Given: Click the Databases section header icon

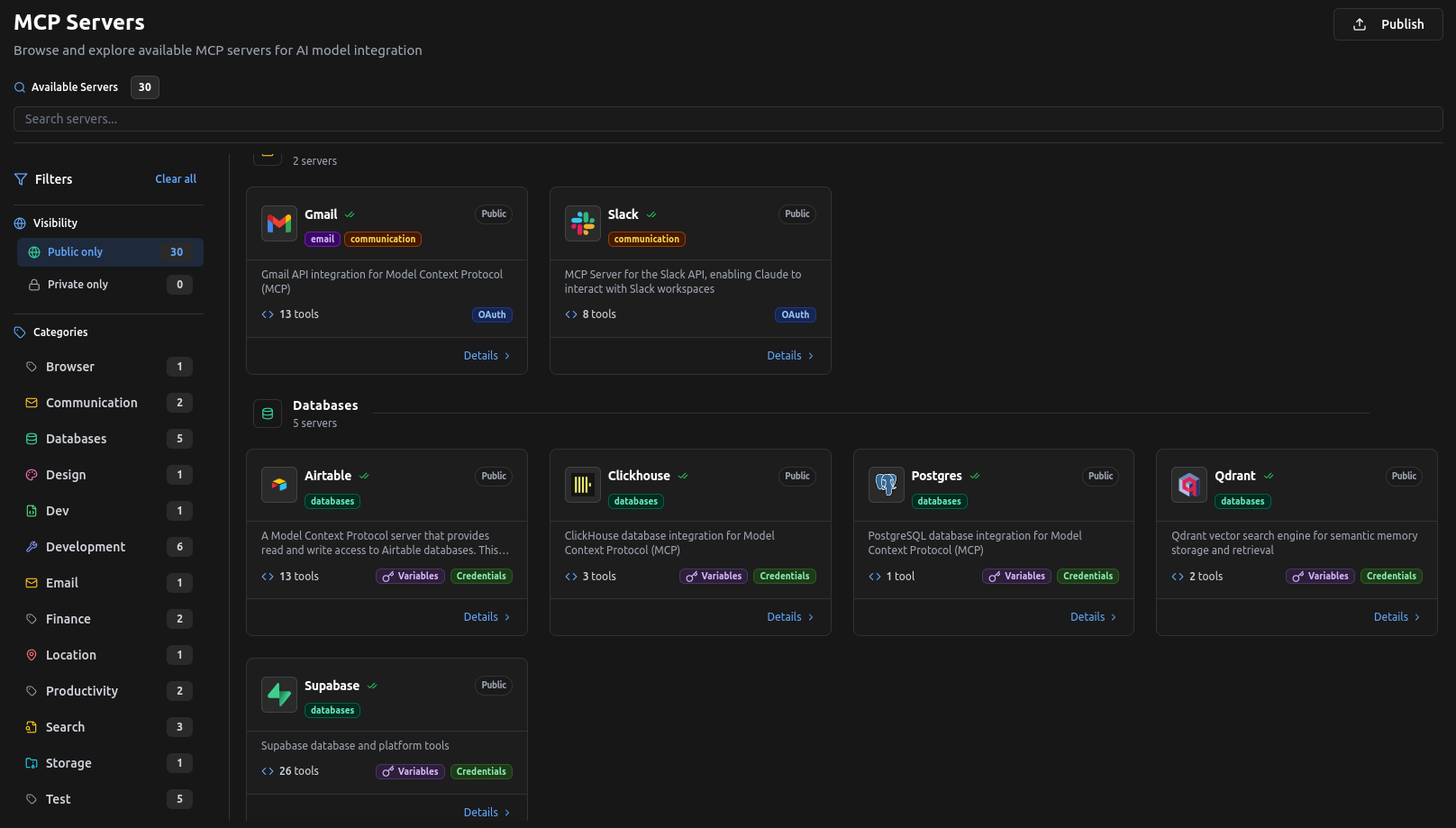Looking at the screenshot, I should (268, 414).
